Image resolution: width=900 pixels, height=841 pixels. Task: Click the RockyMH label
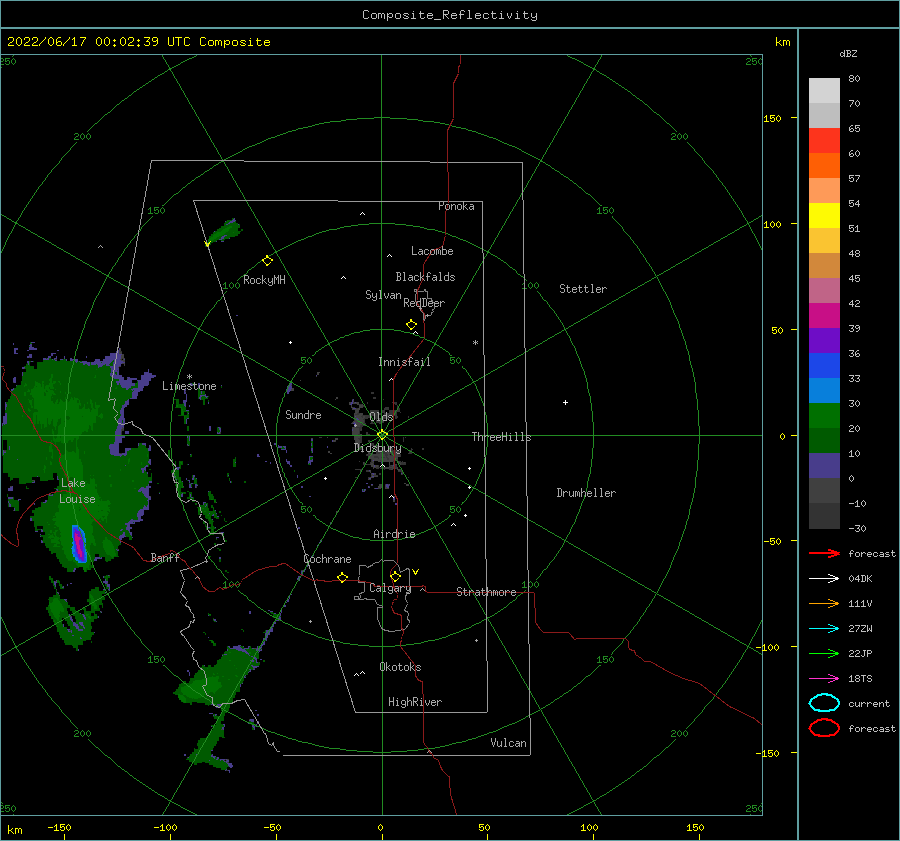point(264,280)
